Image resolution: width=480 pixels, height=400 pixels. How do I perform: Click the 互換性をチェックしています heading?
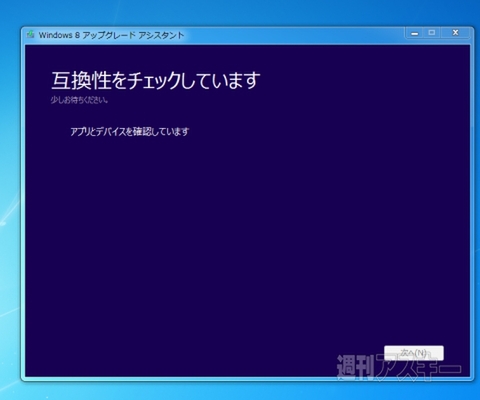pyautogui.click(x=156, y=80)
